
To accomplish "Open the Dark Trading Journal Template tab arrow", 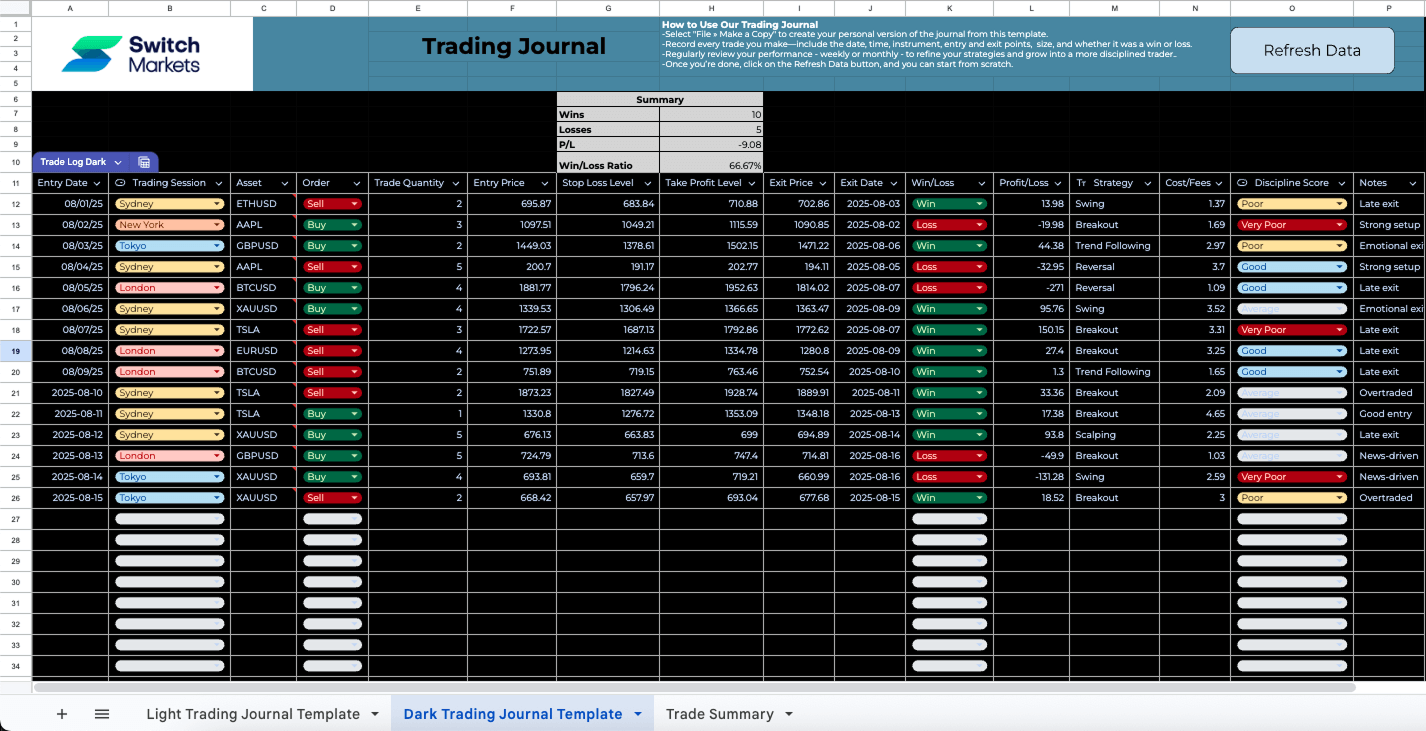I will (638, 714).
